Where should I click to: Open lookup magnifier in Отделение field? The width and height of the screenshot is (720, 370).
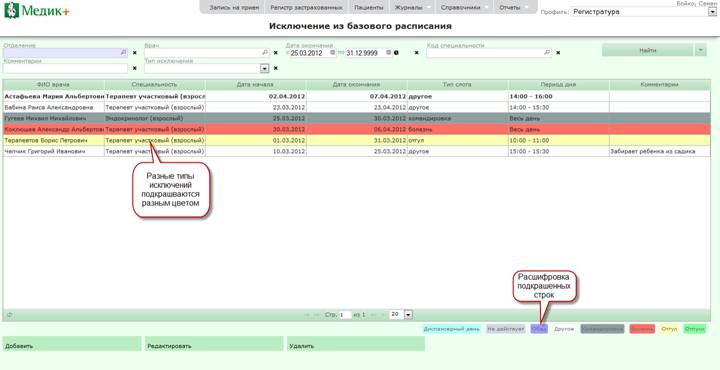123,53
